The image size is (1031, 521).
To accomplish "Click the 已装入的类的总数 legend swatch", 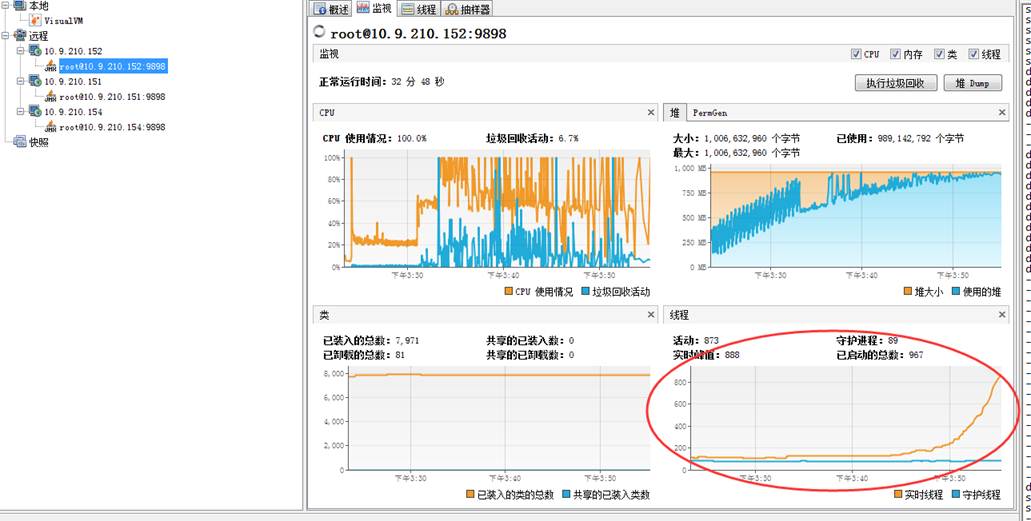I will (471, 494).
